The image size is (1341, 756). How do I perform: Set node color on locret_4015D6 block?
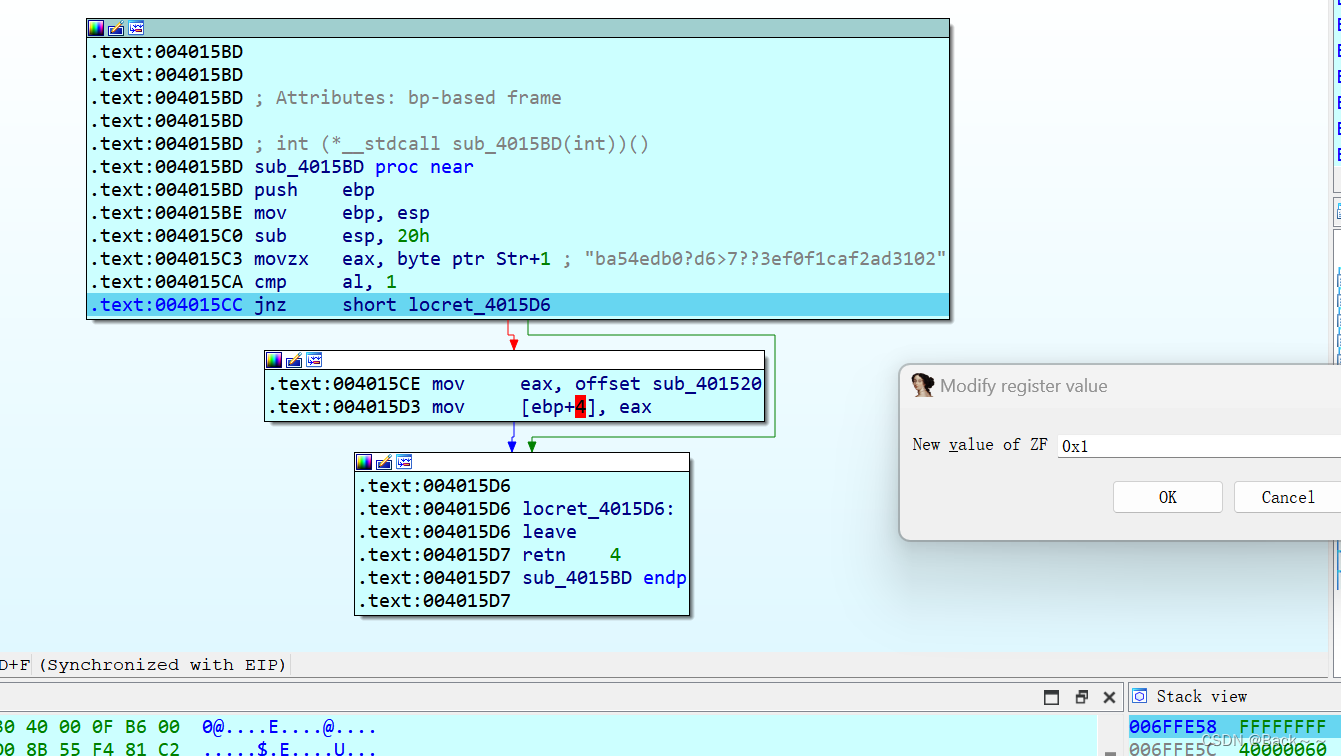pos(364,462)
